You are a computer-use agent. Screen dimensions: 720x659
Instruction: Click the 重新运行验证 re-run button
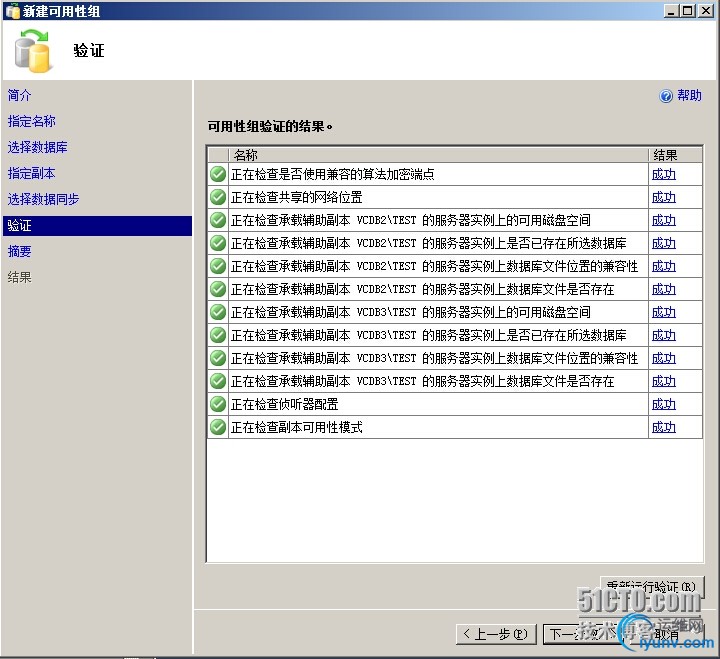652,586
